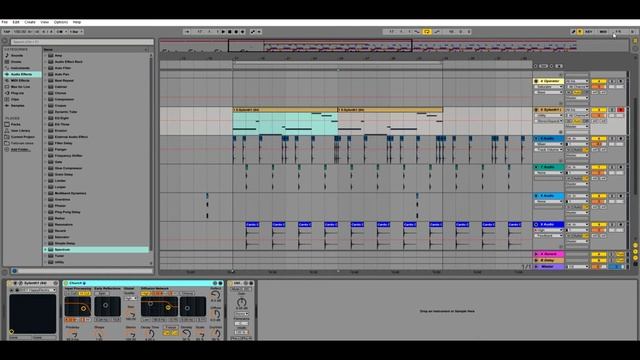Expand the Compressor device folder
The width and height of the screenshot is (640, 360).
pyautogui.click(x=45, y=99)
